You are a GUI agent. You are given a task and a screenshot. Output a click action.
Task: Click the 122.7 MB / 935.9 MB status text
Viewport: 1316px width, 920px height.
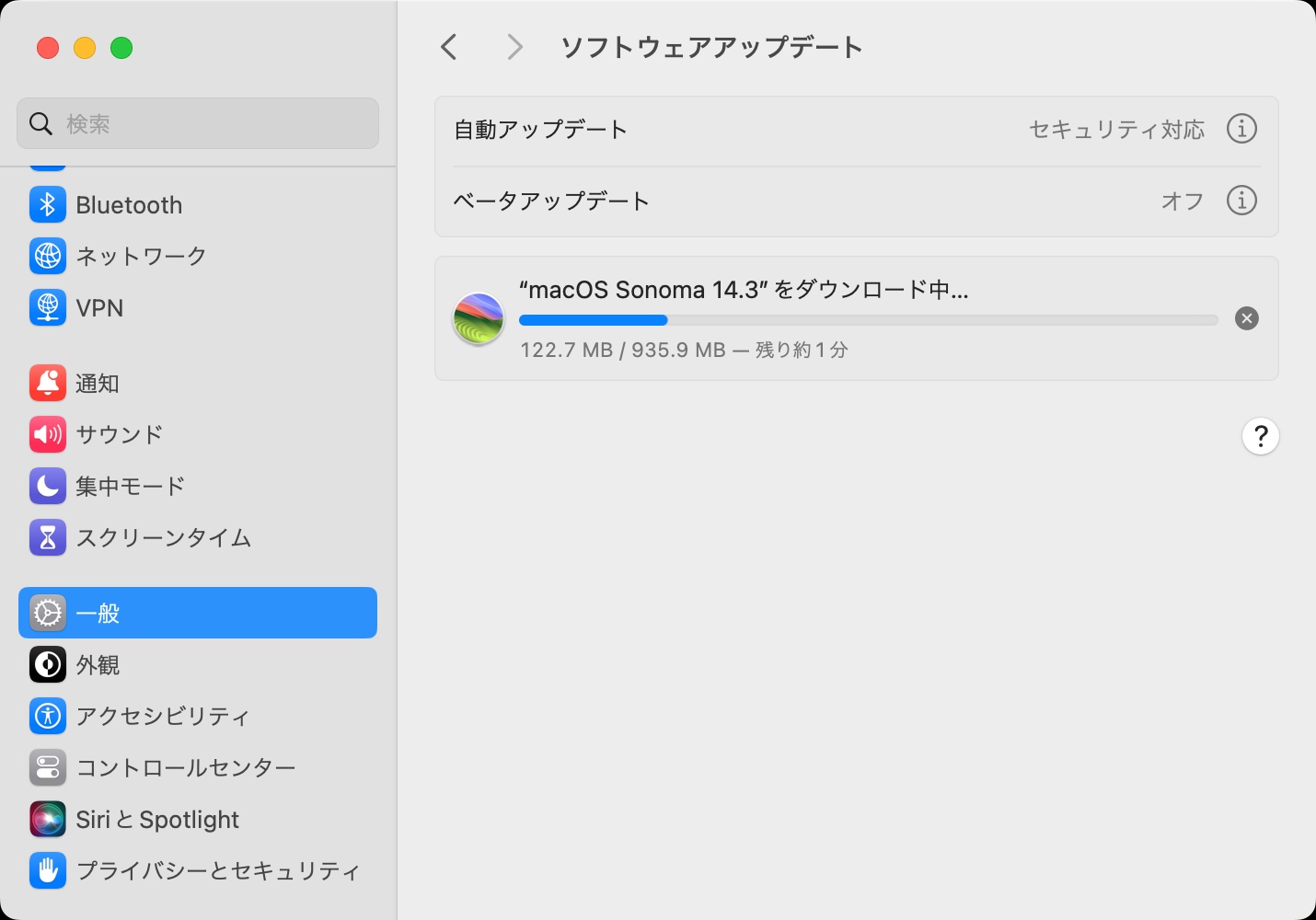[684, 350]
